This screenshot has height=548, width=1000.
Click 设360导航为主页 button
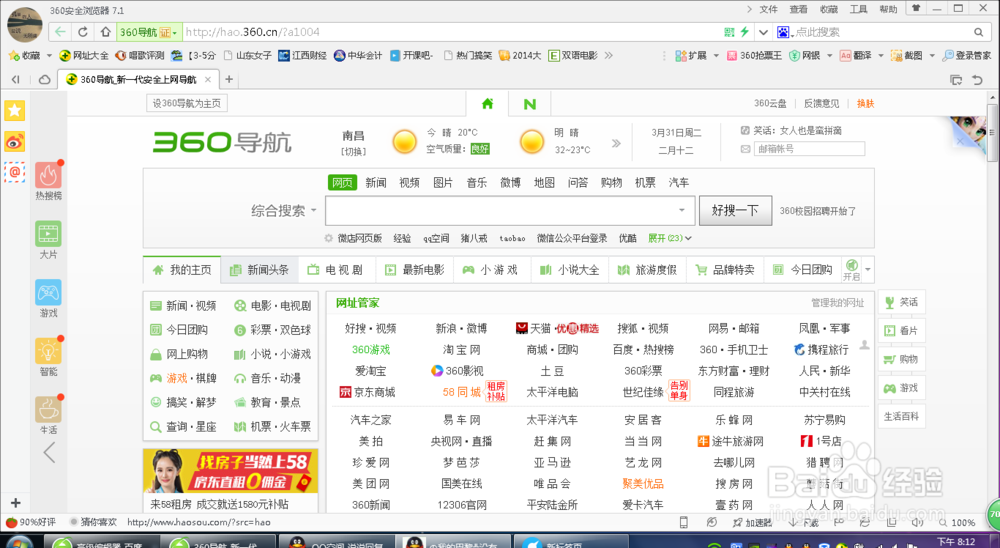point(186,103)
